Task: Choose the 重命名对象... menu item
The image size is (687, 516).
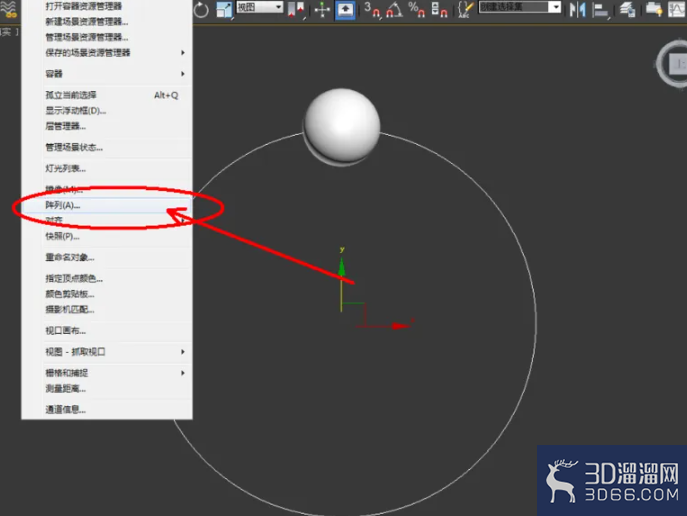Action: 107,258
